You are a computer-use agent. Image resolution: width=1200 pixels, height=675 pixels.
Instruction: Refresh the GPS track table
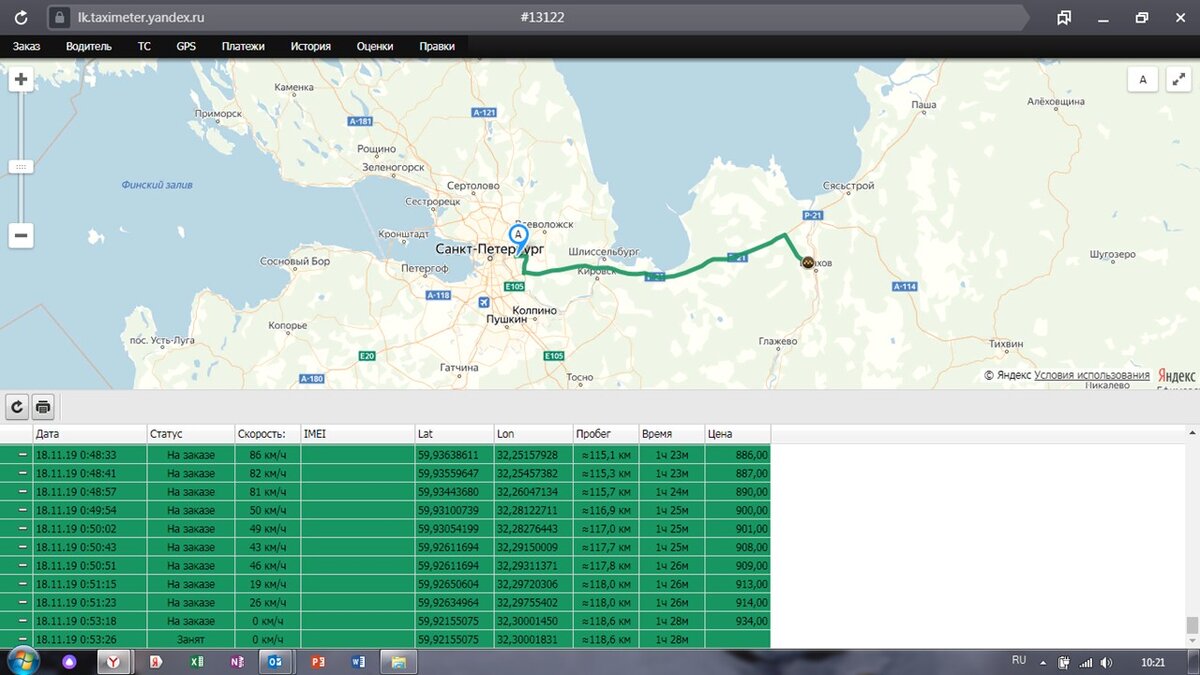(17, 407)
